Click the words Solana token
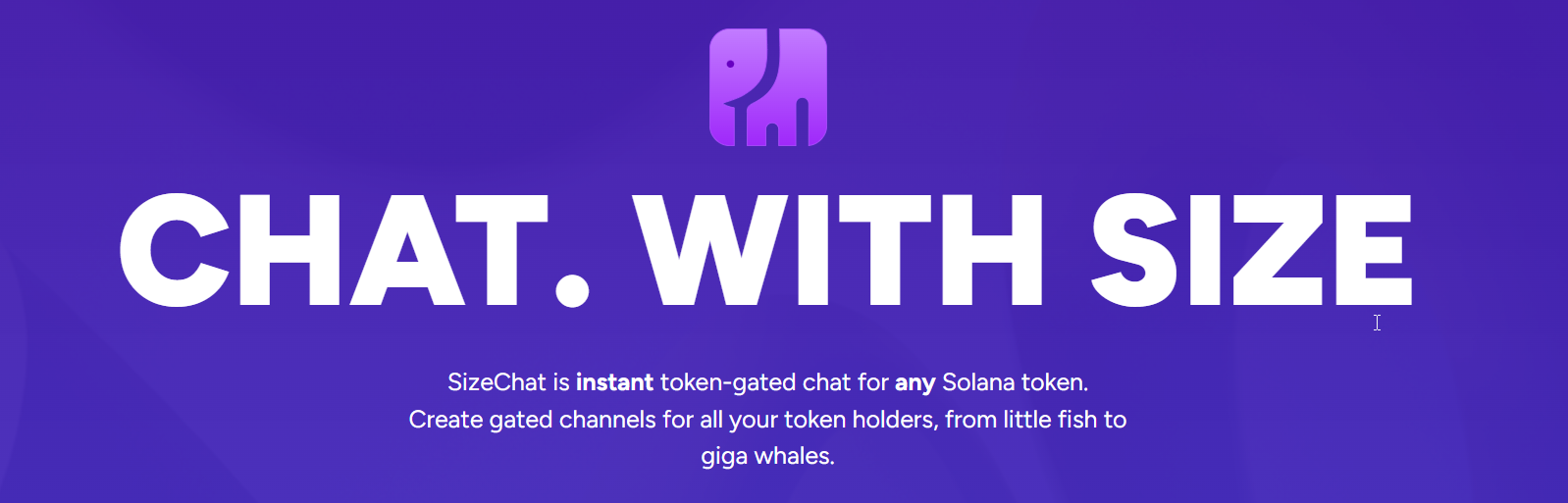The height and width of the screenshot is (503, 1568). [1015, 382]
